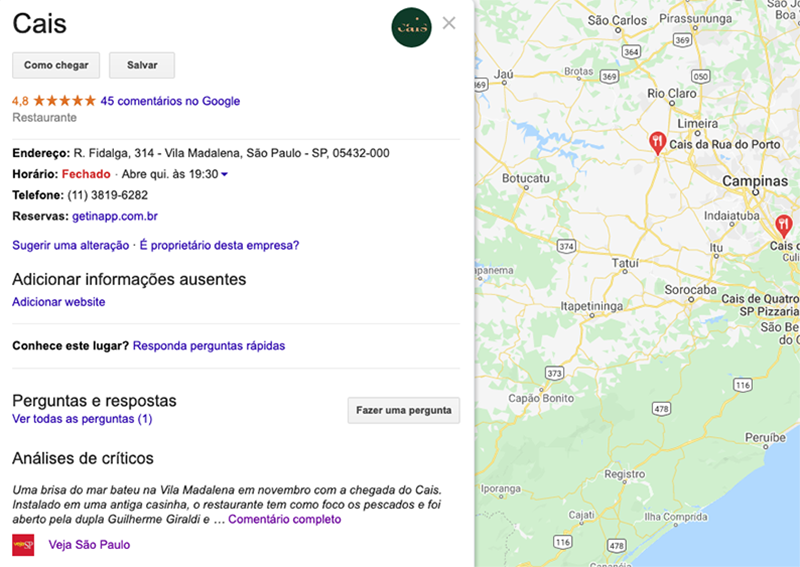
Task: Click the Cais da Rua do Porto map pin
Action: (x=656, y=142)
